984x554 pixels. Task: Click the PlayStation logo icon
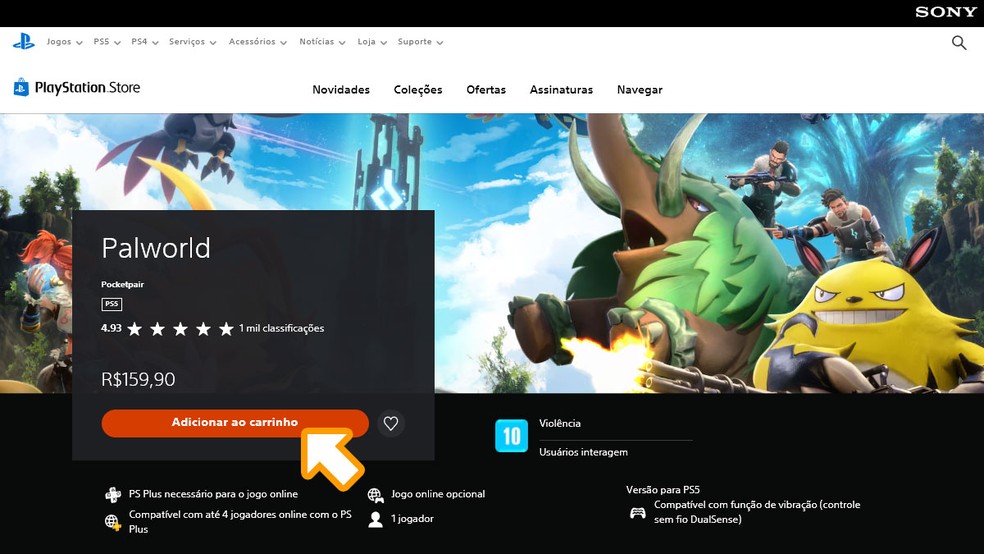tap(24, 41)
